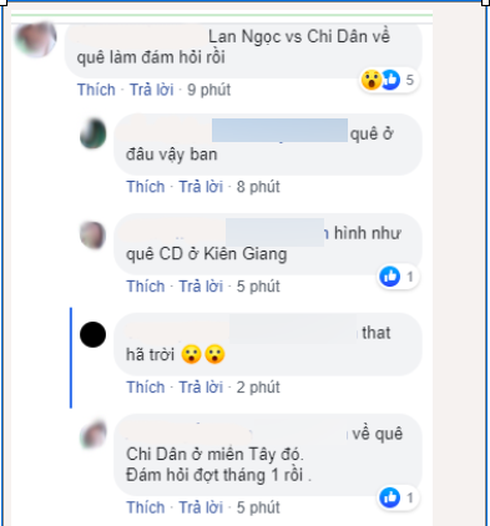Screen dimensions: 490x526
Task: Open avatar beside 'hình như quê CD' reply
Action: (x=93, y=235)
